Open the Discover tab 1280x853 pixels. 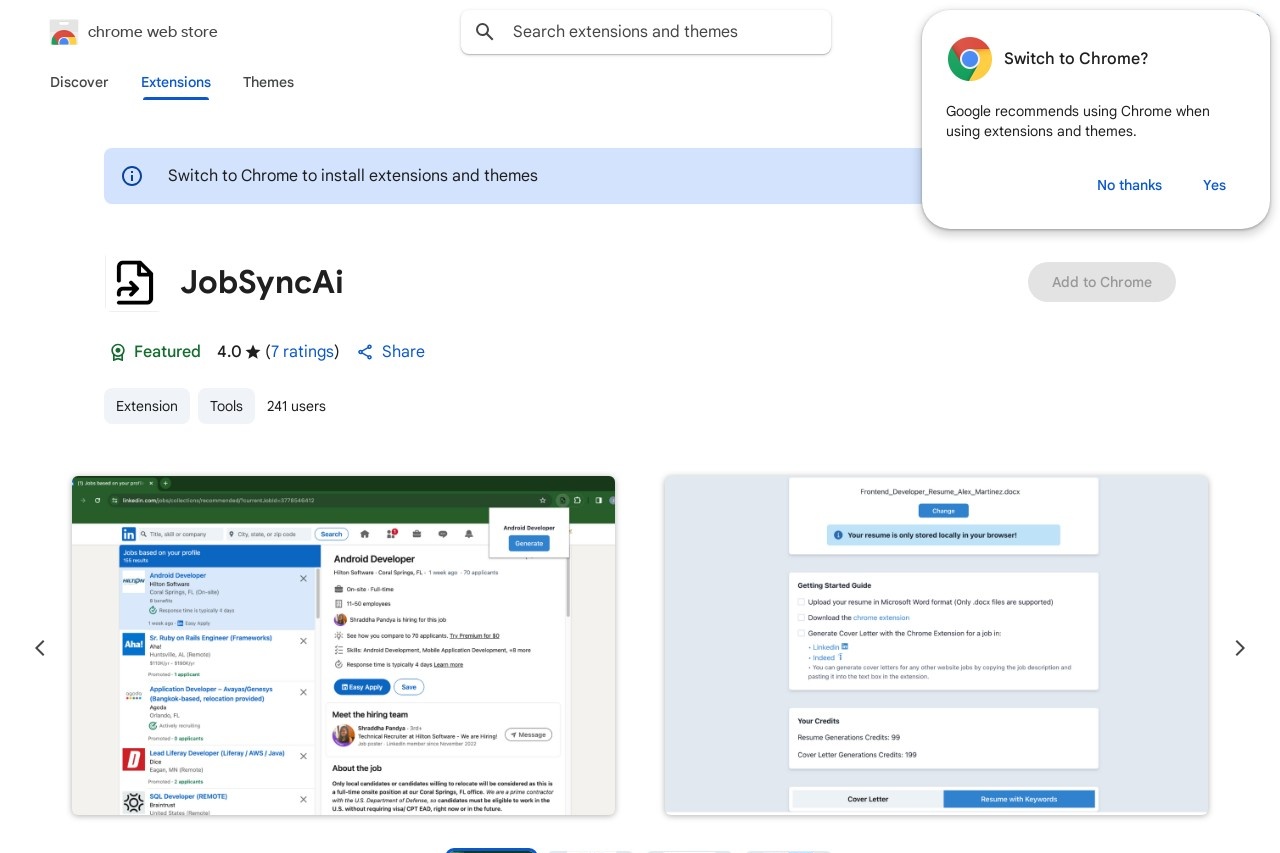point(79,82)
